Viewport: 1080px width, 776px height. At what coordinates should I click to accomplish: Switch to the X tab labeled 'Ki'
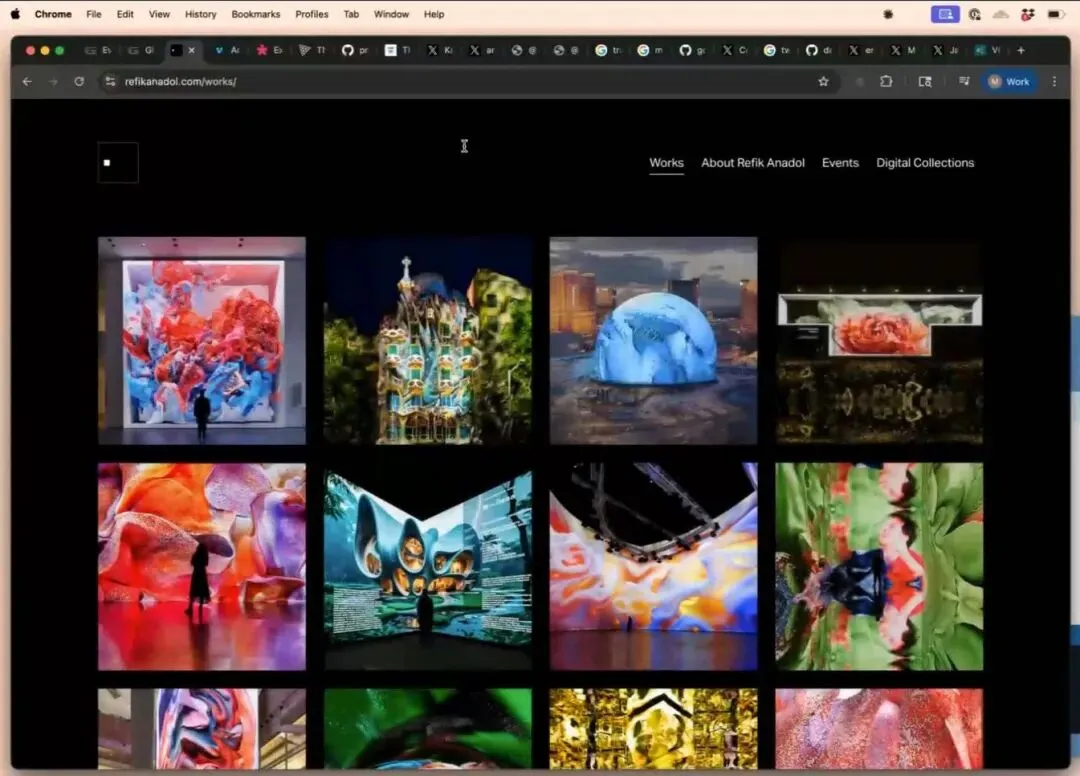tap(439, 50)
